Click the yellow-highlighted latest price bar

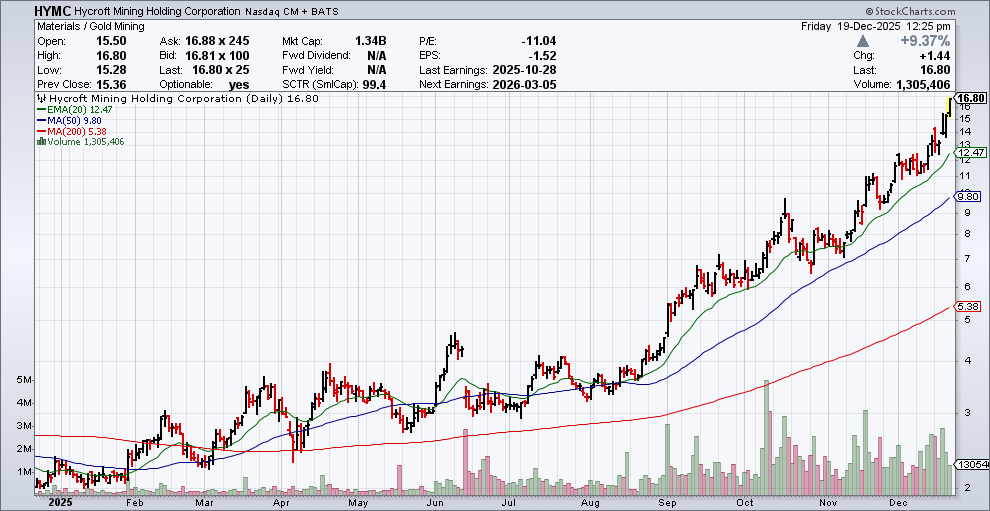click(x=949, y=107)
